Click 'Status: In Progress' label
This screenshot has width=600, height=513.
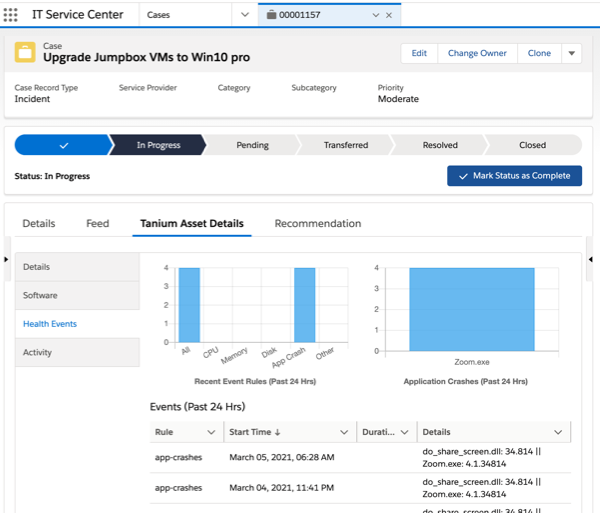coord(52,176)
